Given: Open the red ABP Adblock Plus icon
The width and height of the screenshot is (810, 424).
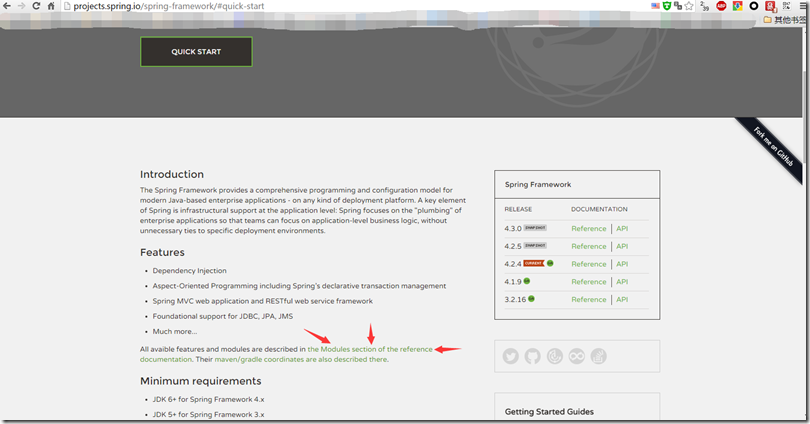Looking at the screenshot, I should (721, 6).
